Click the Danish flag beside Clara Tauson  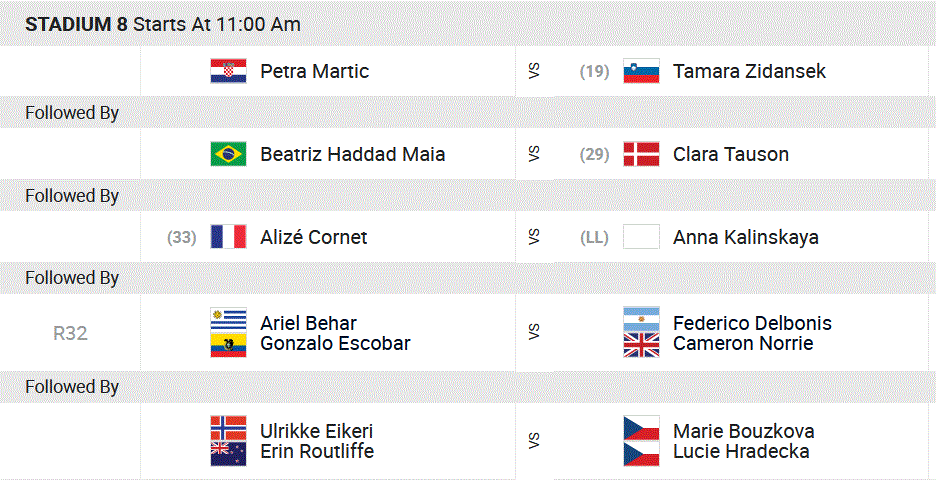[641, 154]
